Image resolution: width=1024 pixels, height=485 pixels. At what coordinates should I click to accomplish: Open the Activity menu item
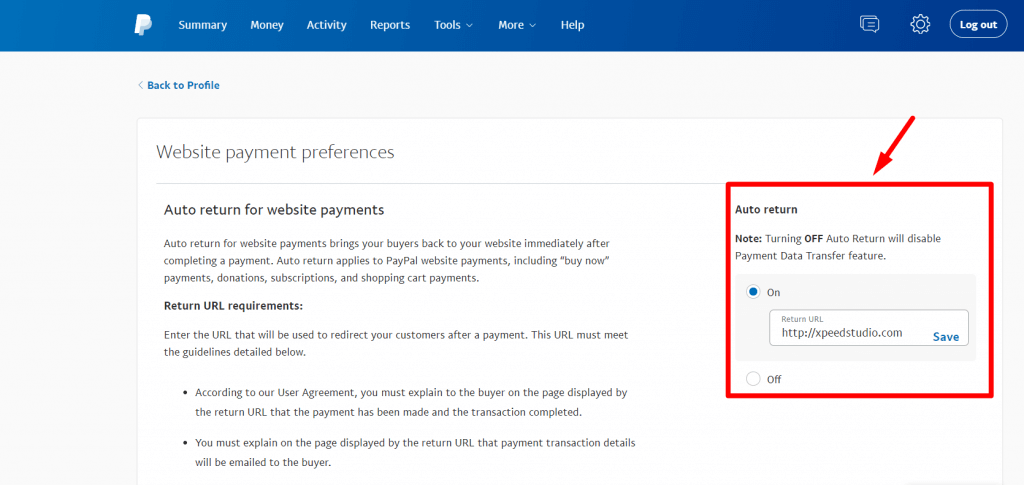[x=327, y=25]
